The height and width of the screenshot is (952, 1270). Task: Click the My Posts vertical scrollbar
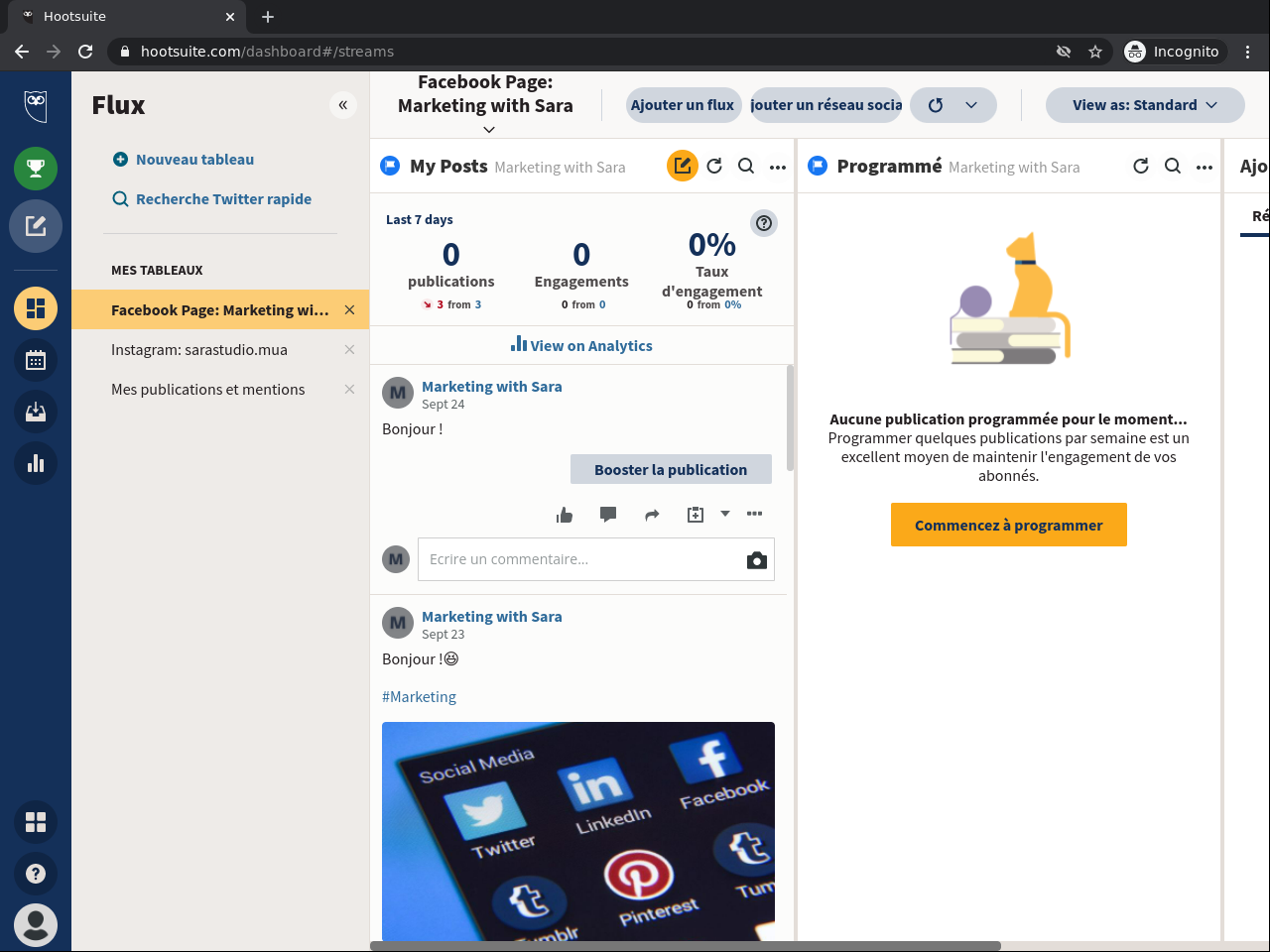(790, 418)
